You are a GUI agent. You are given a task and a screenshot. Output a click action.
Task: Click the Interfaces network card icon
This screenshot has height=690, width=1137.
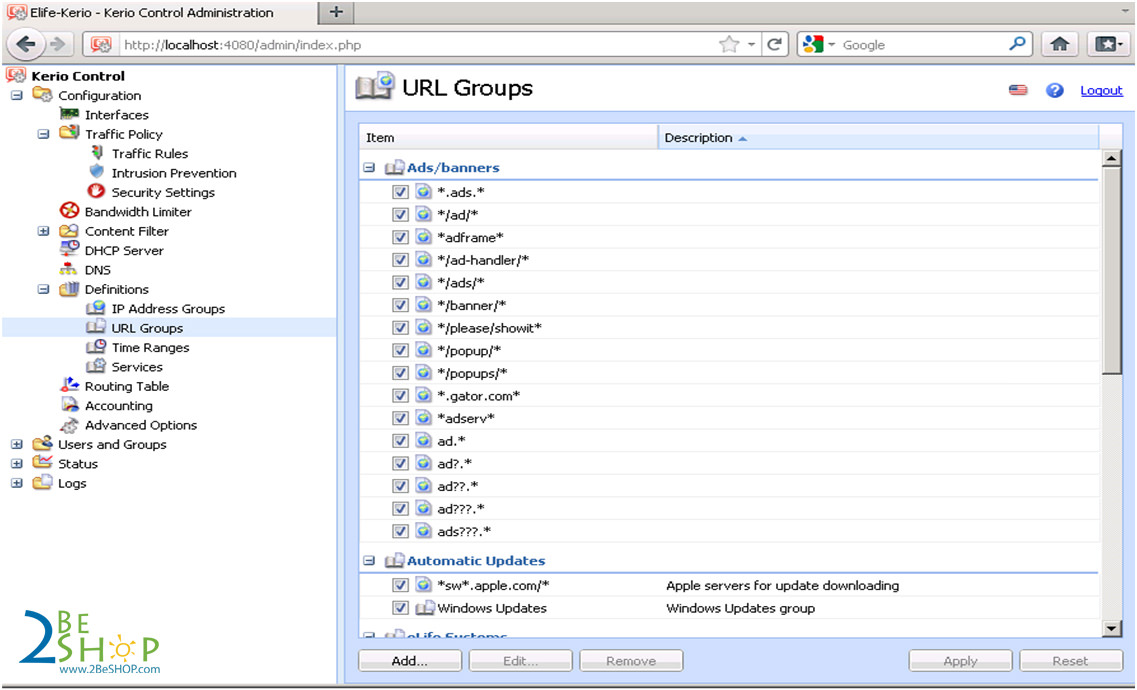pos(70,114)
